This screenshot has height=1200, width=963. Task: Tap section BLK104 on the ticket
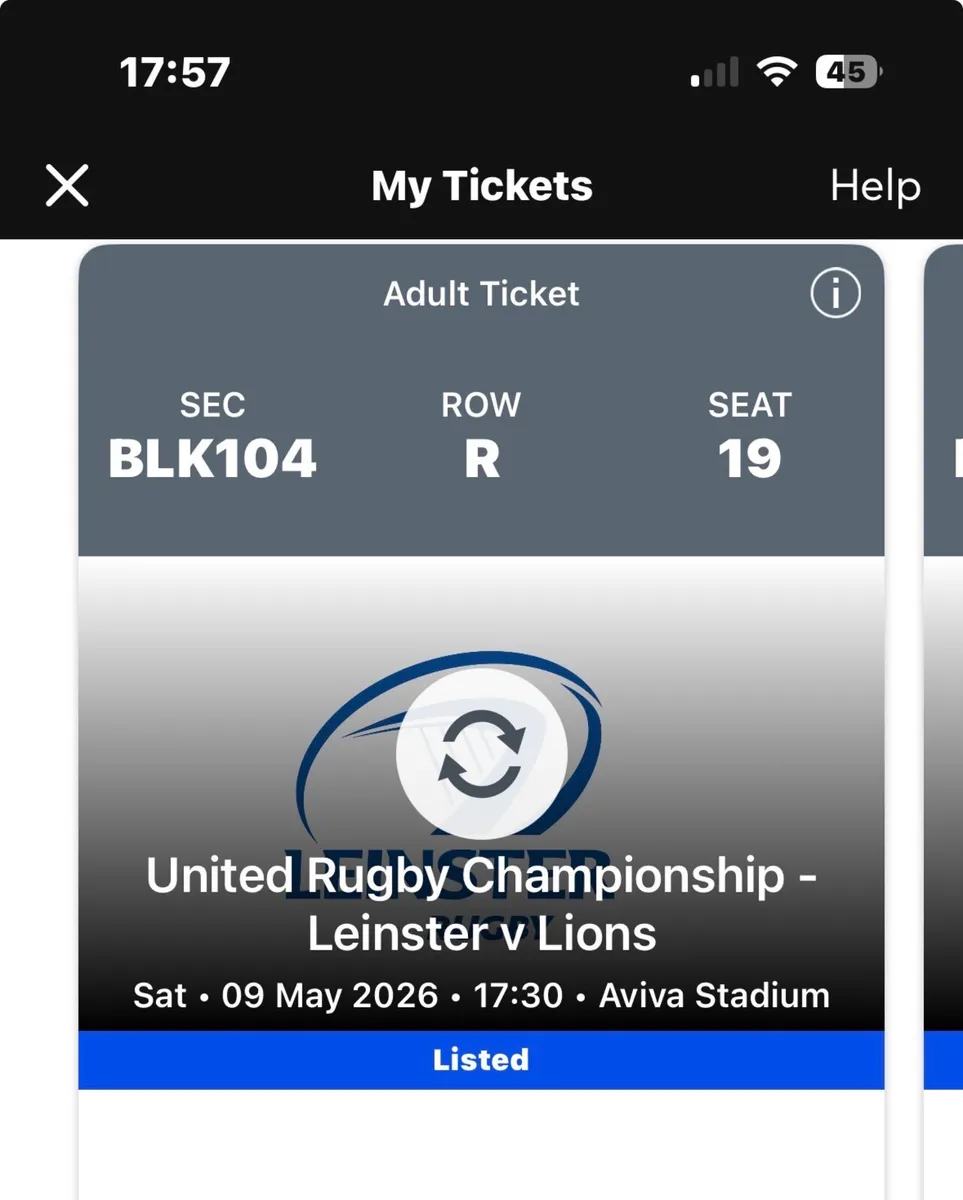212,458
